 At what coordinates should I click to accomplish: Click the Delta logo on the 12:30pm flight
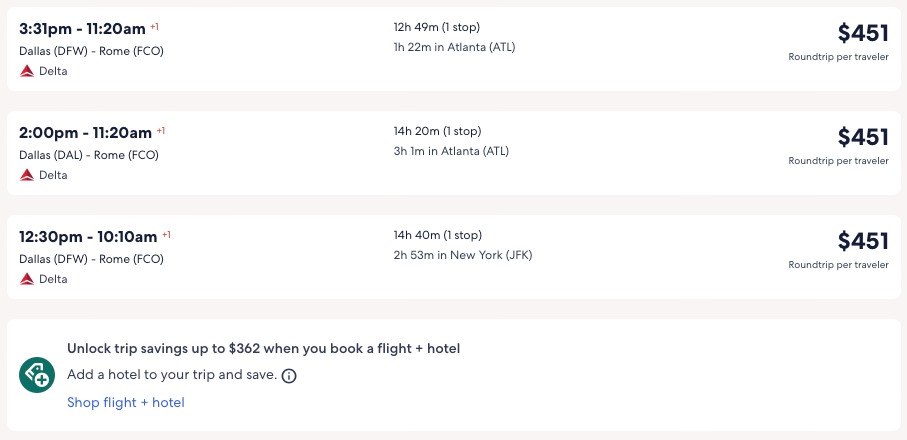point(27,279)
